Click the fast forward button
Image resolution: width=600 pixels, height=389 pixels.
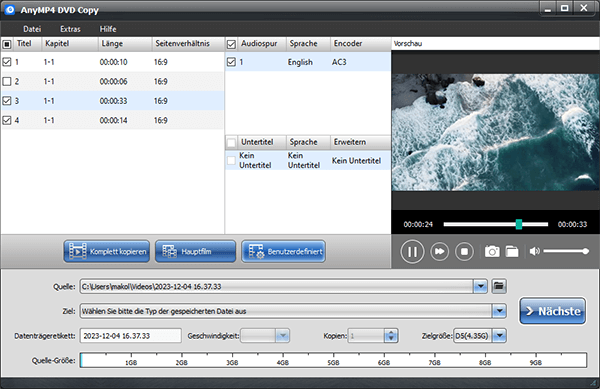tap(439, 251)
